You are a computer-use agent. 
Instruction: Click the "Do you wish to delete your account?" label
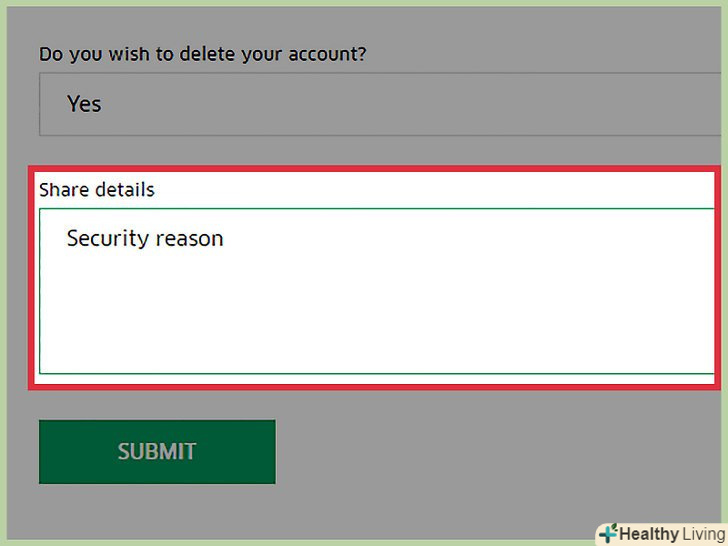[x=202, y=54]
